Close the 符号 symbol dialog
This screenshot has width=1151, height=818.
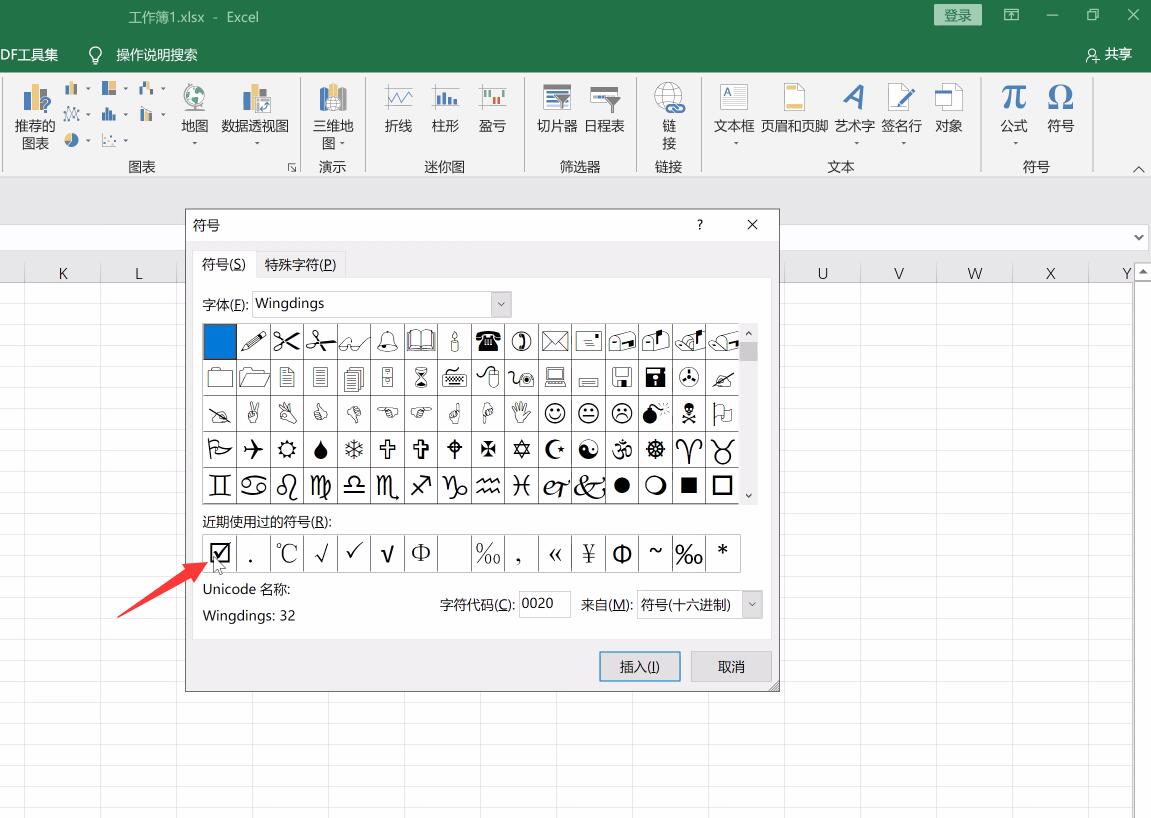coord(752,225)
